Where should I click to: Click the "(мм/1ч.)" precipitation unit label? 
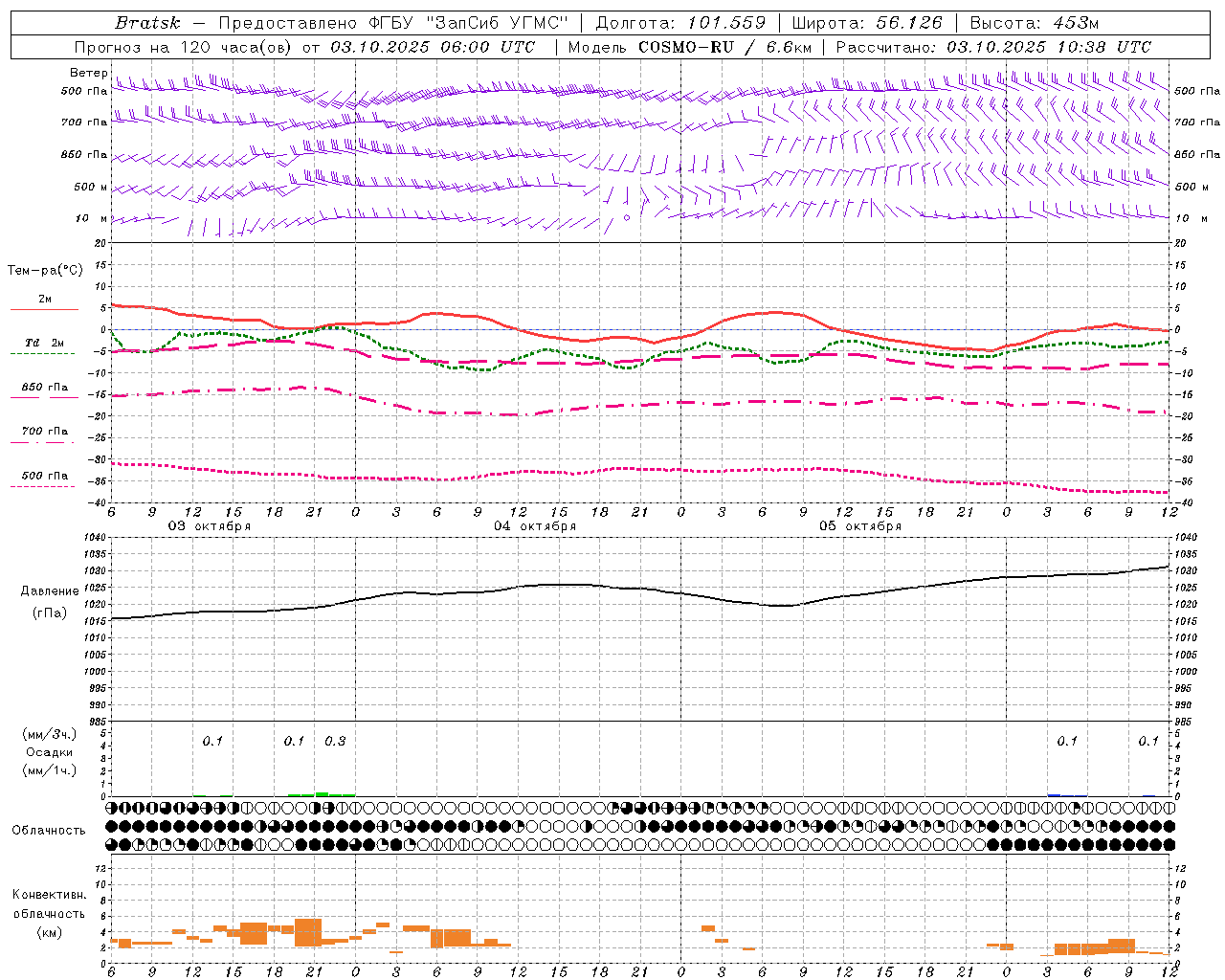click(50, 770)
